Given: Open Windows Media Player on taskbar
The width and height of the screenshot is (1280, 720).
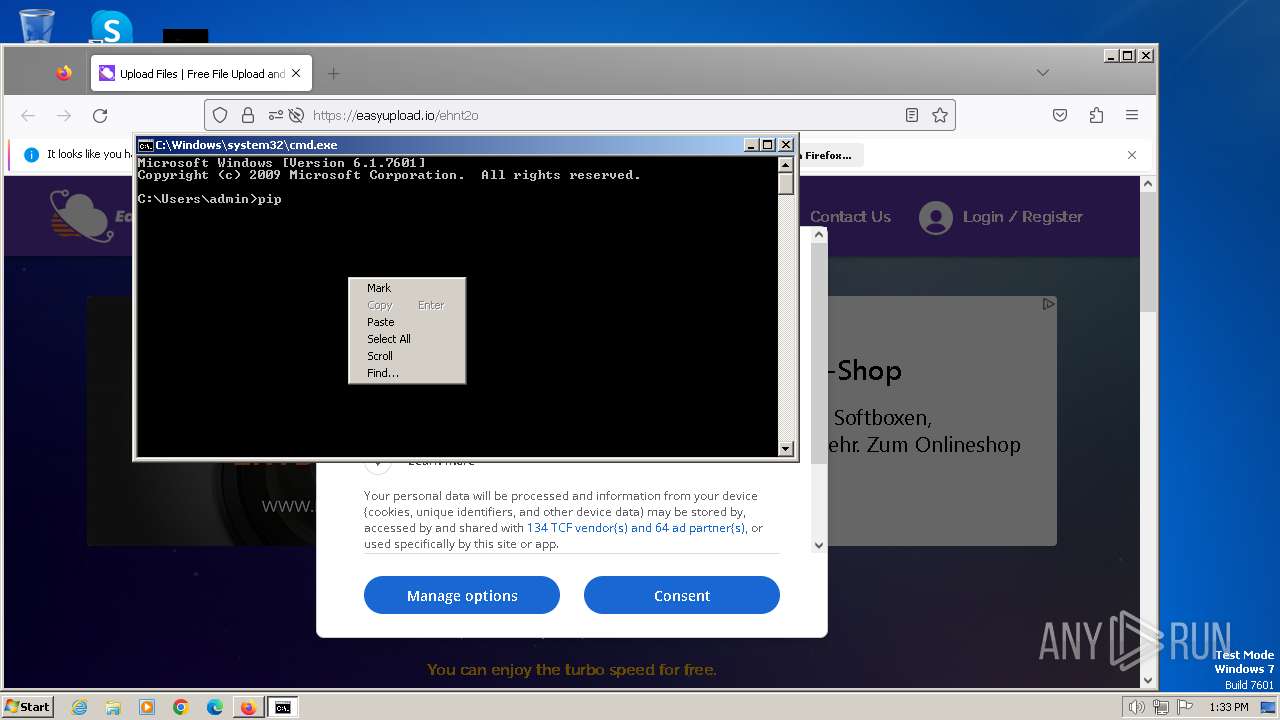Looking at the screenshot, I should coord(147,707).
